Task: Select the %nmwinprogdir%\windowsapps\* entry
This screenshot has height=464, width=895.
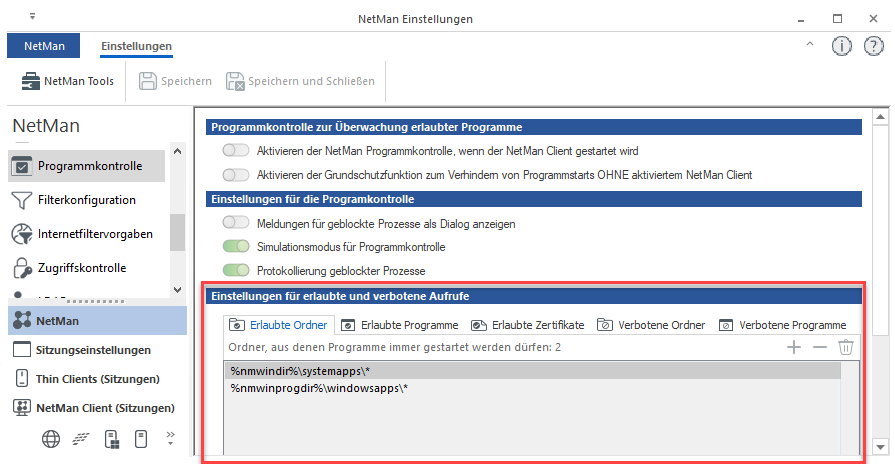Action: (x=533, y=389)
